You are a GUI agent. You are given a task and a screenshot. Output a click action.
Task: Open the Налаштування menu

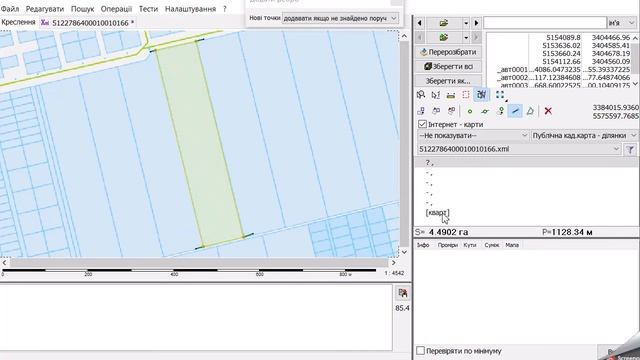coord(190,9)
